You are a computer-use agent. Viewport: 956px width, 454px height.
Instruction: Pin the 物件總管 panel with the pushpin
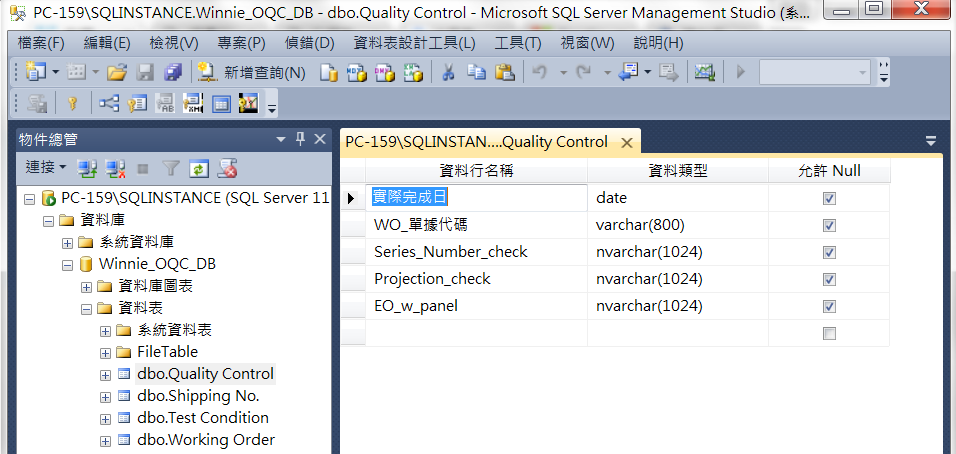click(300, 140)
